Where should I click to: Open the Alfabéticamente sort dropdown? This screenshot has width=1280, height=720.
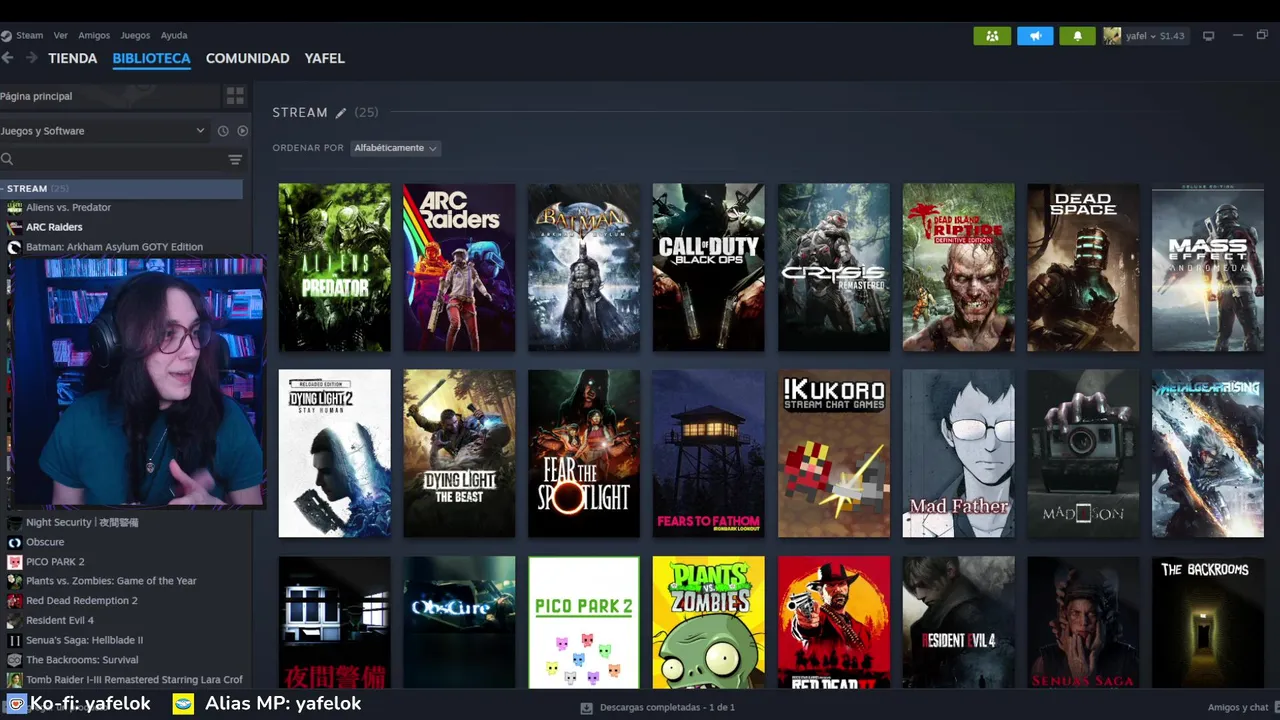pos(395,148)
